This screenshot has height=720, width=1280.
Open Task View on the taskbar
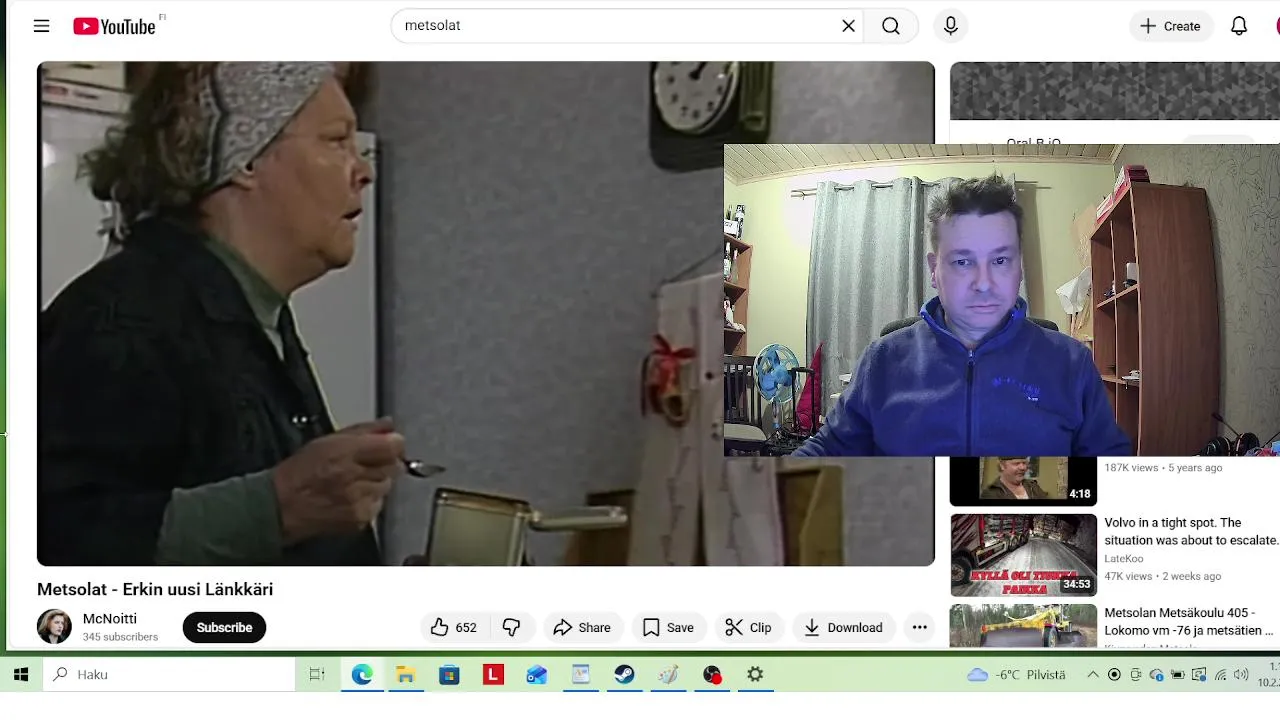point(317,675)
